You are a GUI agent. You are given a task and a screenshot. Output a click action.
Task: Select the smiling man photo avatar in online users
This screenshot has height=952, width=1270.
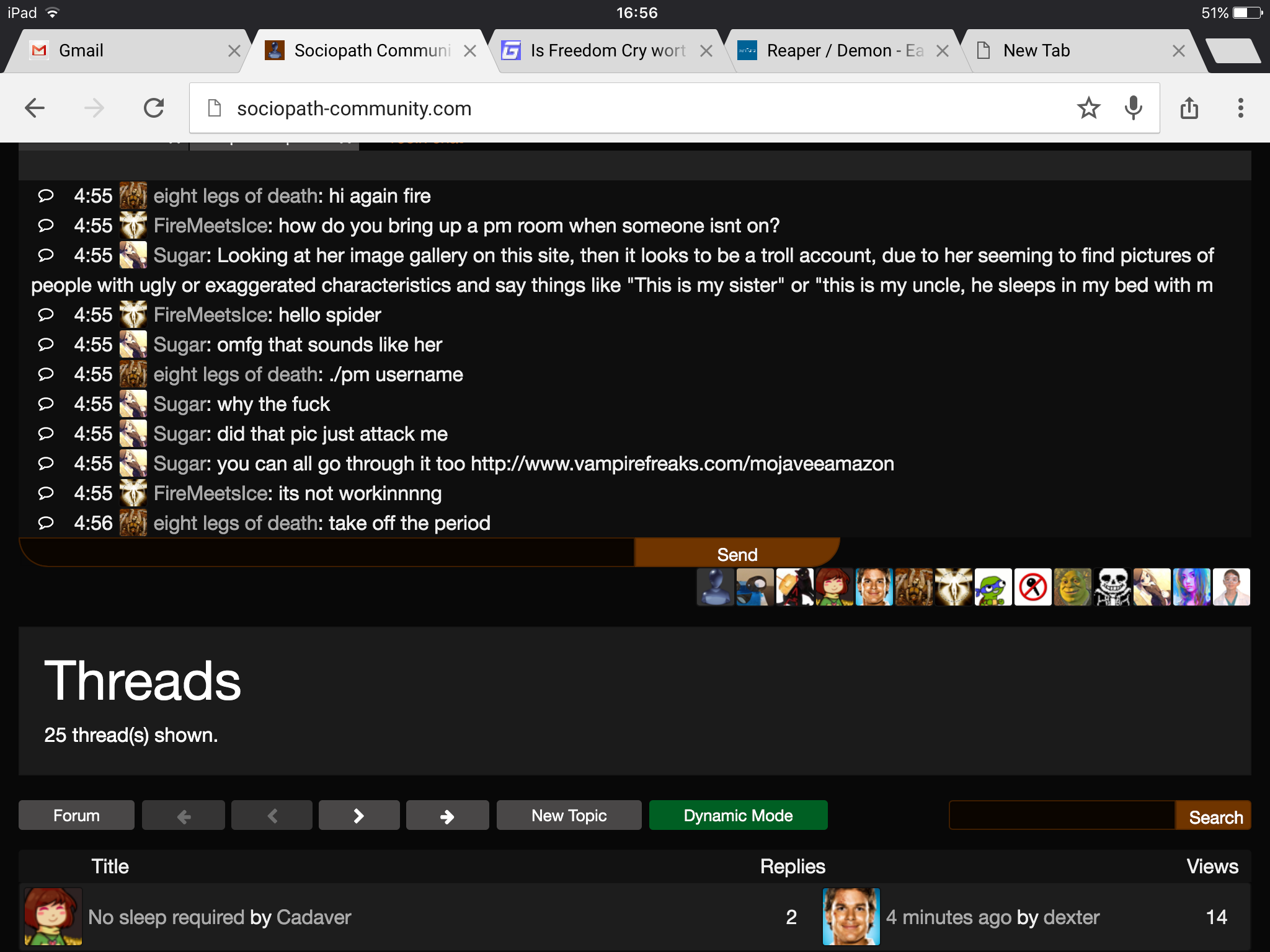coord(874,587)
